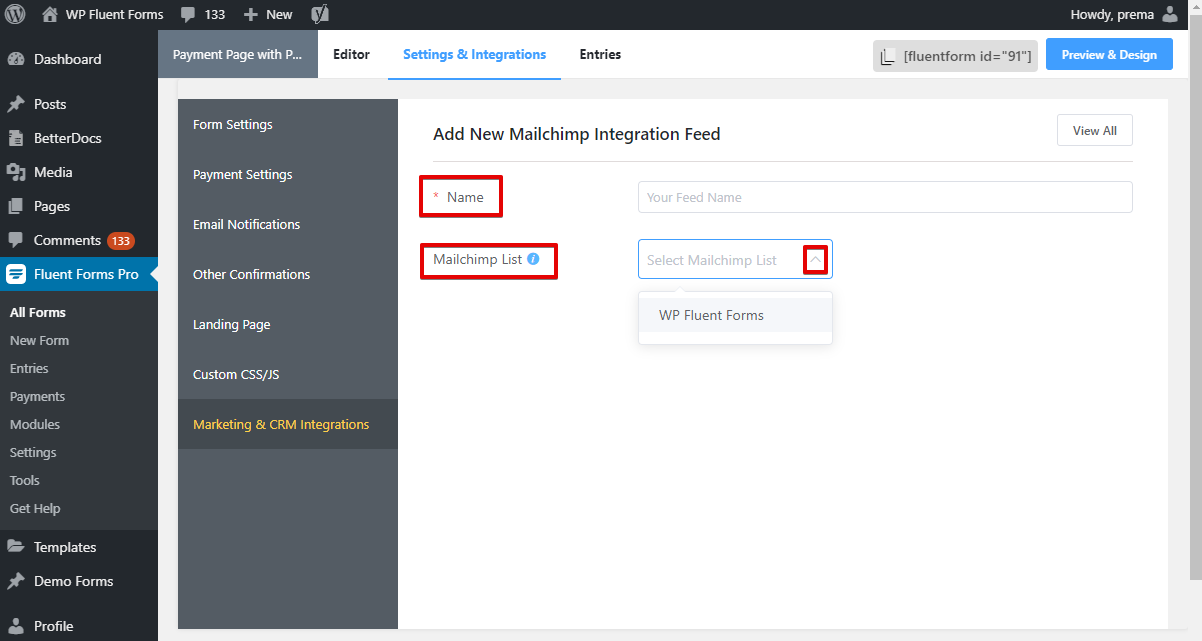The image size is (1202, 641).
Task: Open Payments submenu
Action: 37,397
